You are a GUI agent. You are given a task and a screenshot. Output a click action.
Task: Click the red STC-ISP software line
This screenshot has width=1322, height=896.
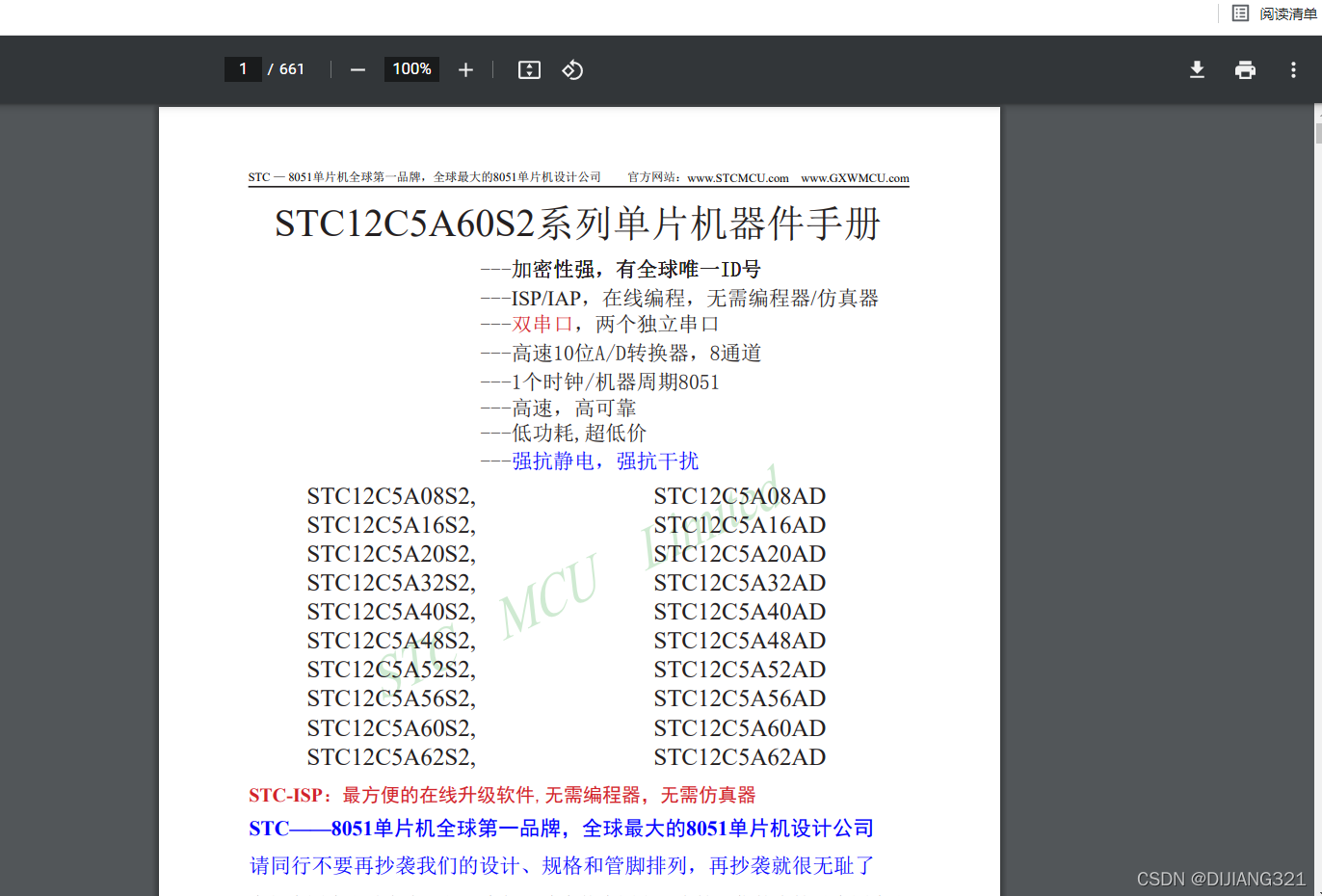point(502,796)
